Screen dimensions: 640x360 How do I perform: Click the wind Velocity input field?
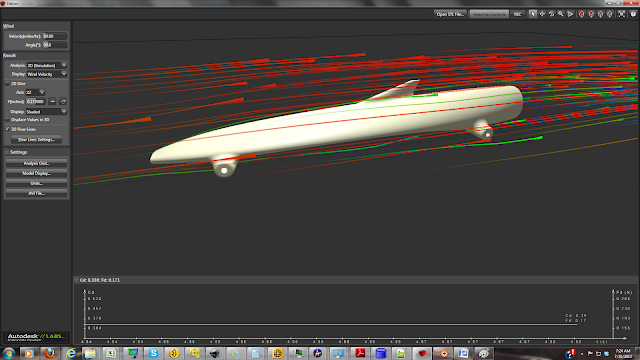click(55, 36)
